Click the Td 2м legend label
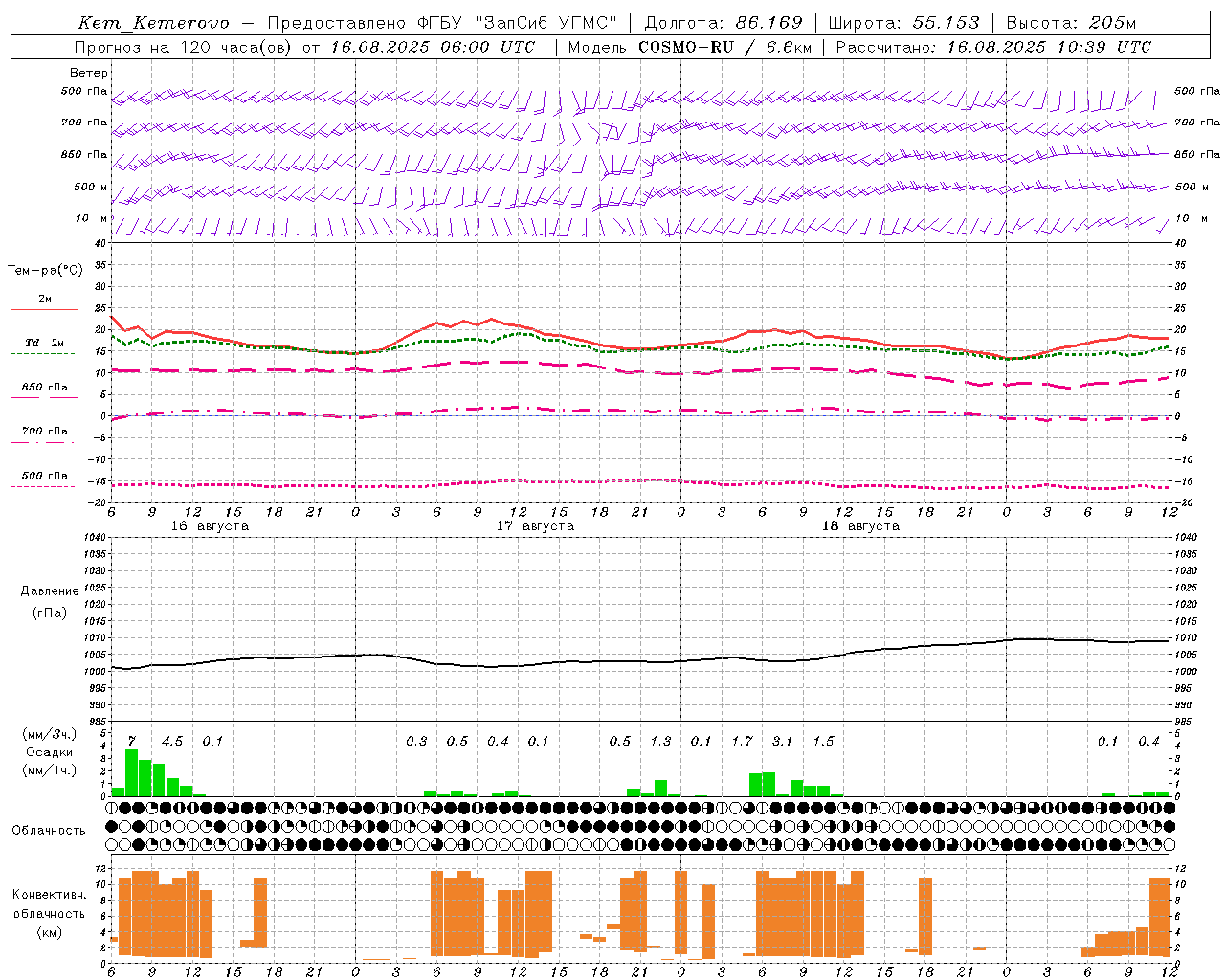Image resolution: width=1225 pixels, height=980 pixels. tap(44, 343)
